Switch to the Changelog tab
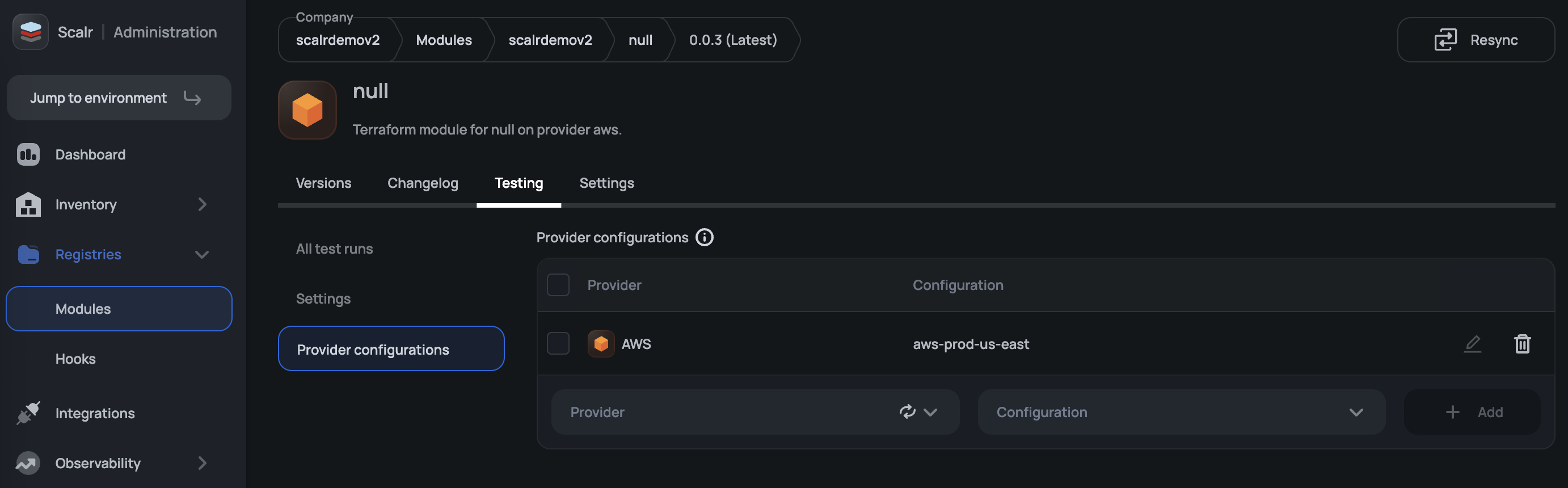 pyautogui.click(x=423, y=183)
